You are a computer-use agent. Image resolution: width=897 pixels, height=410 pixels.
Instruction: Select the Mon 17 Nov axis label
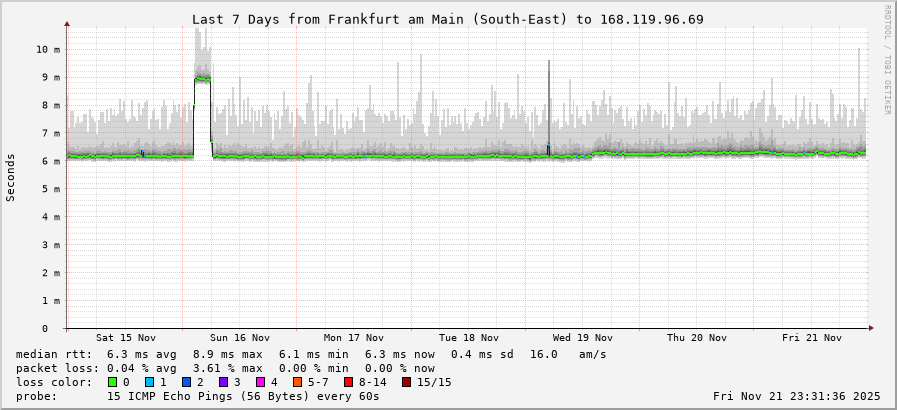coord(354,338)
